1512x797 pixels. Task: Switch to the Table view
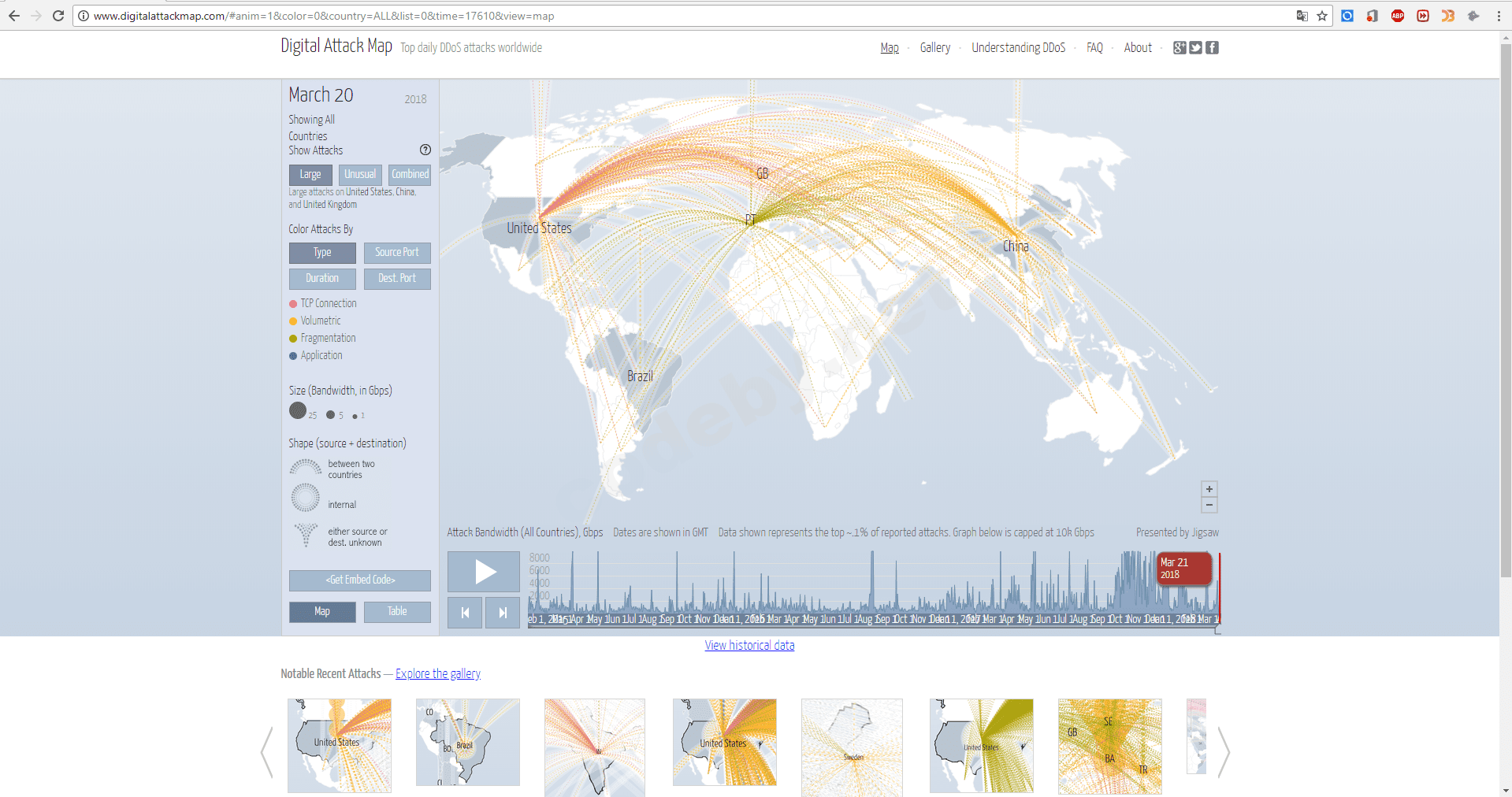coord(397,612)
